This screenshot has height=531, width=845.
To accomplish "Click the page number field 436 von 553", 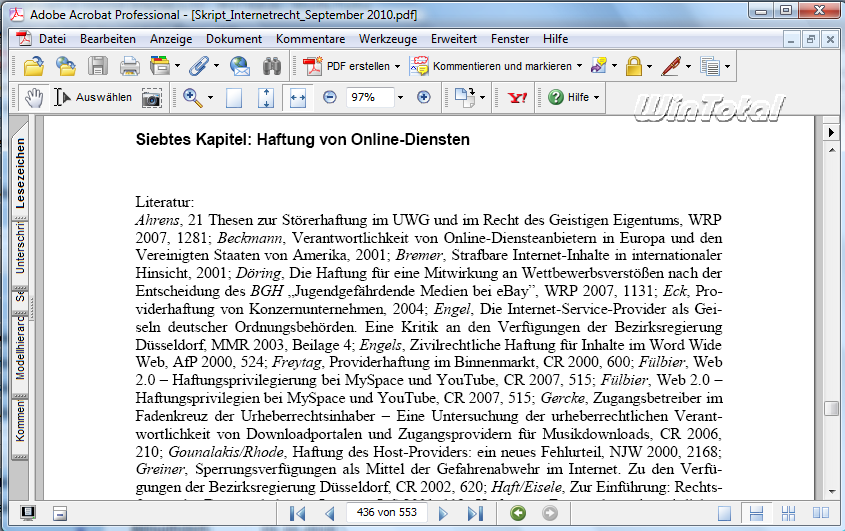I will (386, 513).
